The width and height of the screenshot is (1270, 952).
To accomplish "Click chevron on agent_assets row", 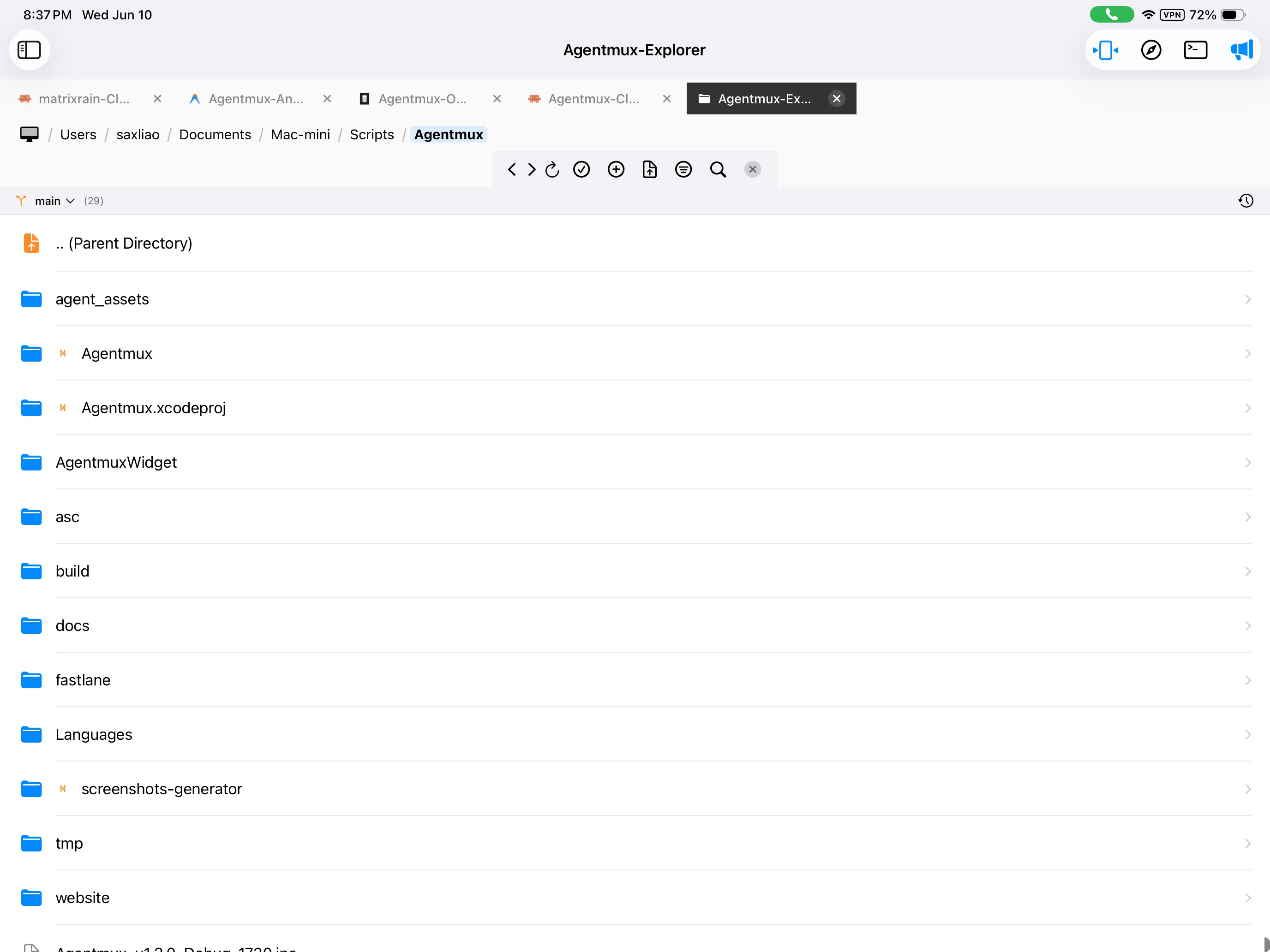I will point(1247,299).
